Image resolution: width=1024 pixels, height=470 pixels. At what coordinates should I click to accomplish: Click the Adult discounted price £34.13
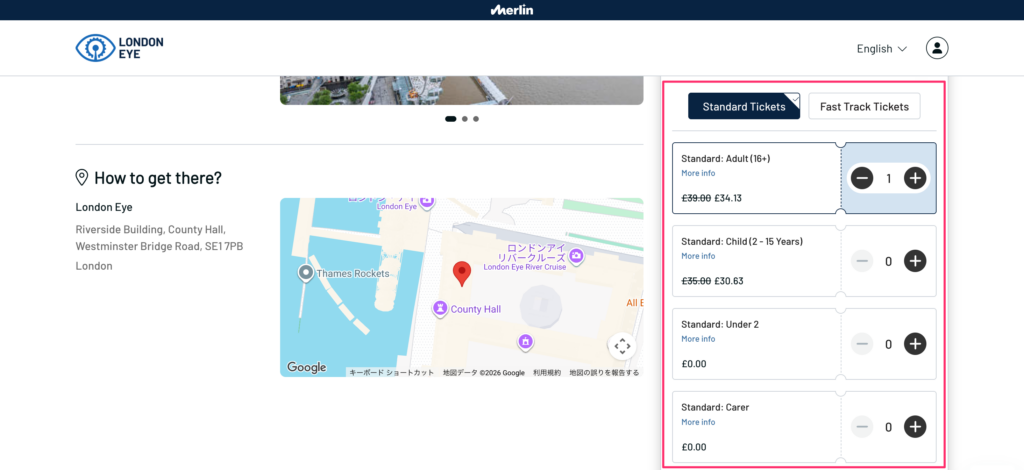[x=728, y=198]
